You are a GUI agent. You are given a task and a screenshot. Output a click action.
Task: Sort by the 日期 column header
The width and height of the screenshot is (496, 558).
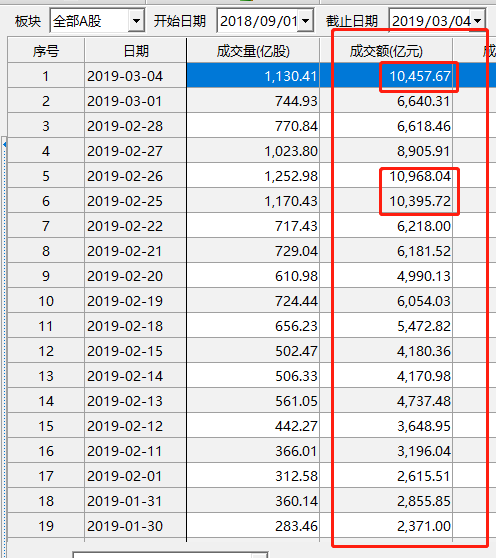135,51
